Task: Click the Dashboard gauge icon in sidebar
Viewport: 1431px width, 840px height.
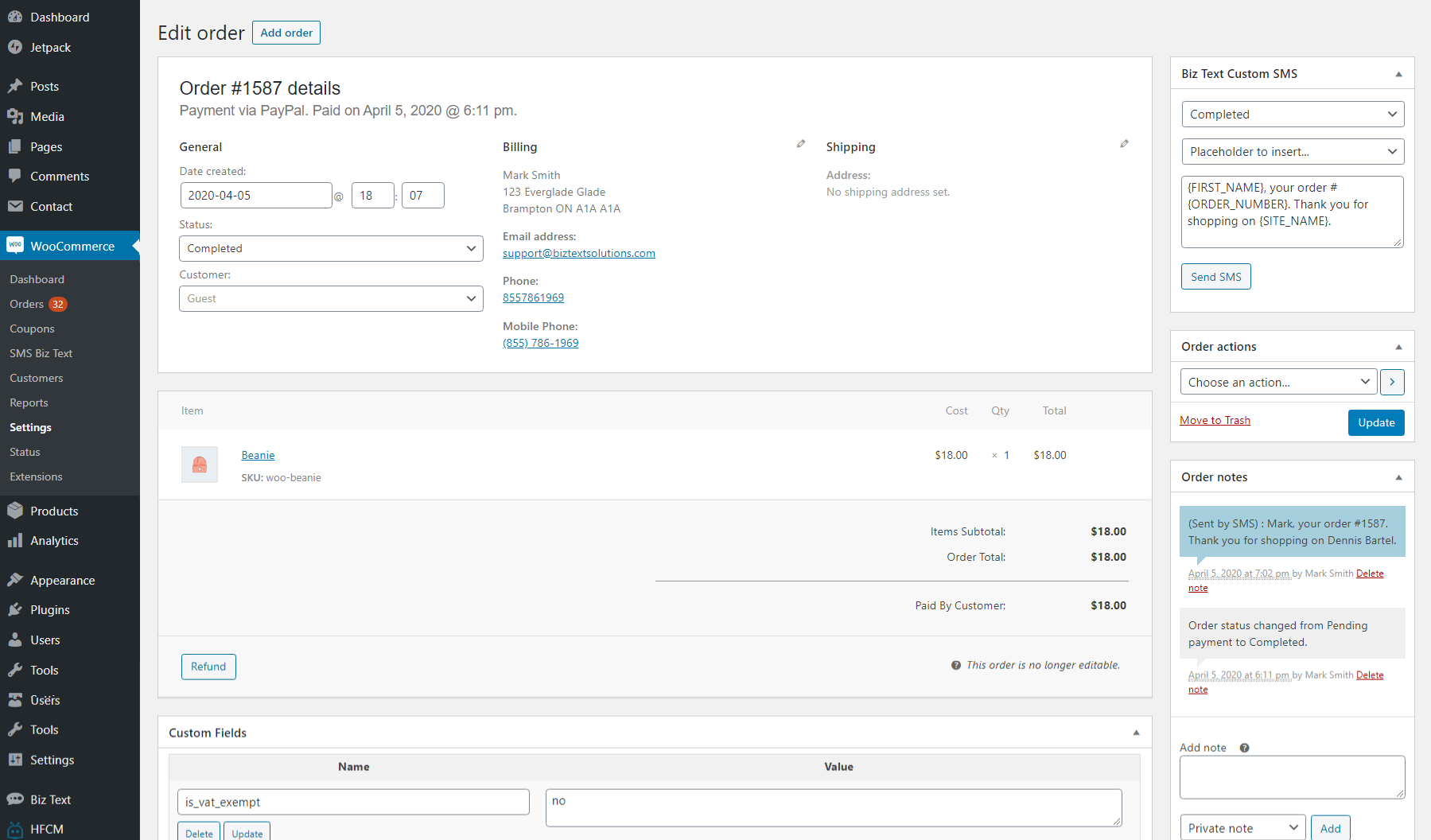Action: pyautogui.click(x=15, y=17)
